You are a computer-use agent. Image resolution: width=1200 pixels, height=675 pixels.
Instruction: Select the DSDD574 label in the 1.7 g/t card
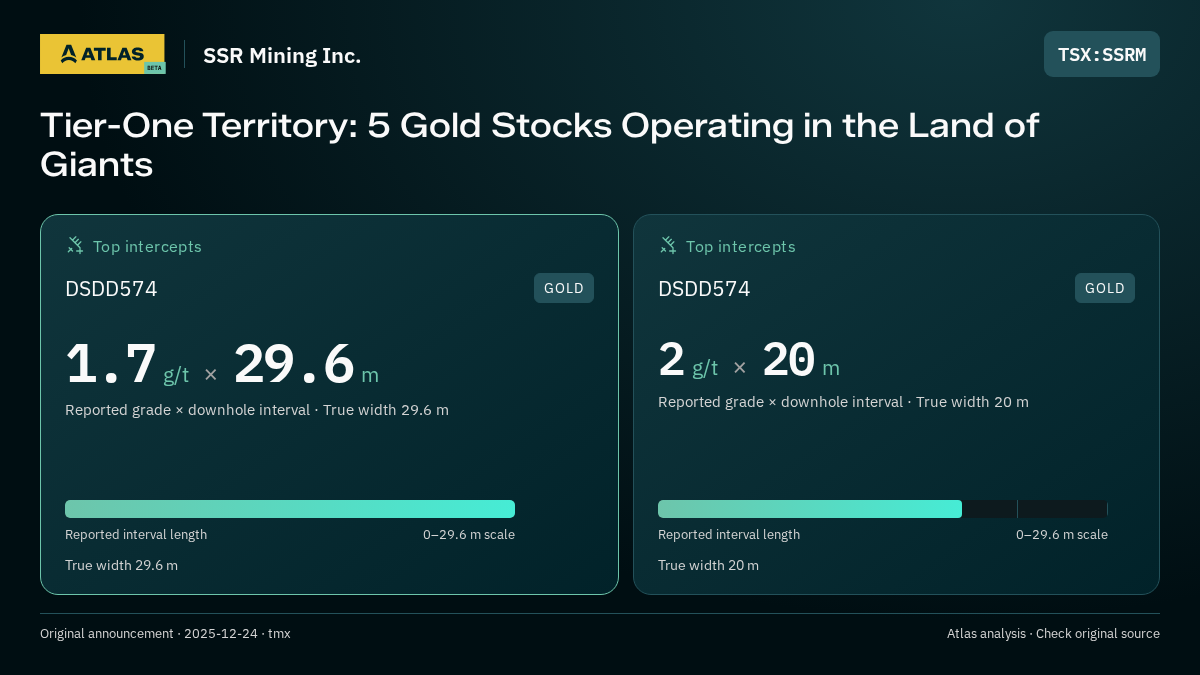click(x=111, y=289)
